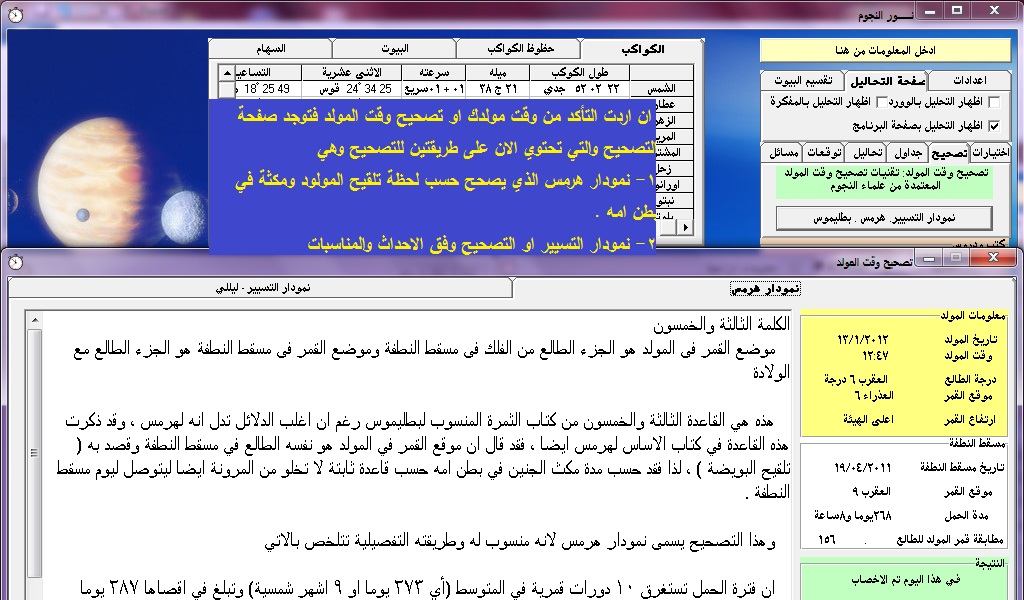Click the ادخل المعلومات من هنا button
The height and width of the screenshot is (600, 1024).
(x=886, y=50)
